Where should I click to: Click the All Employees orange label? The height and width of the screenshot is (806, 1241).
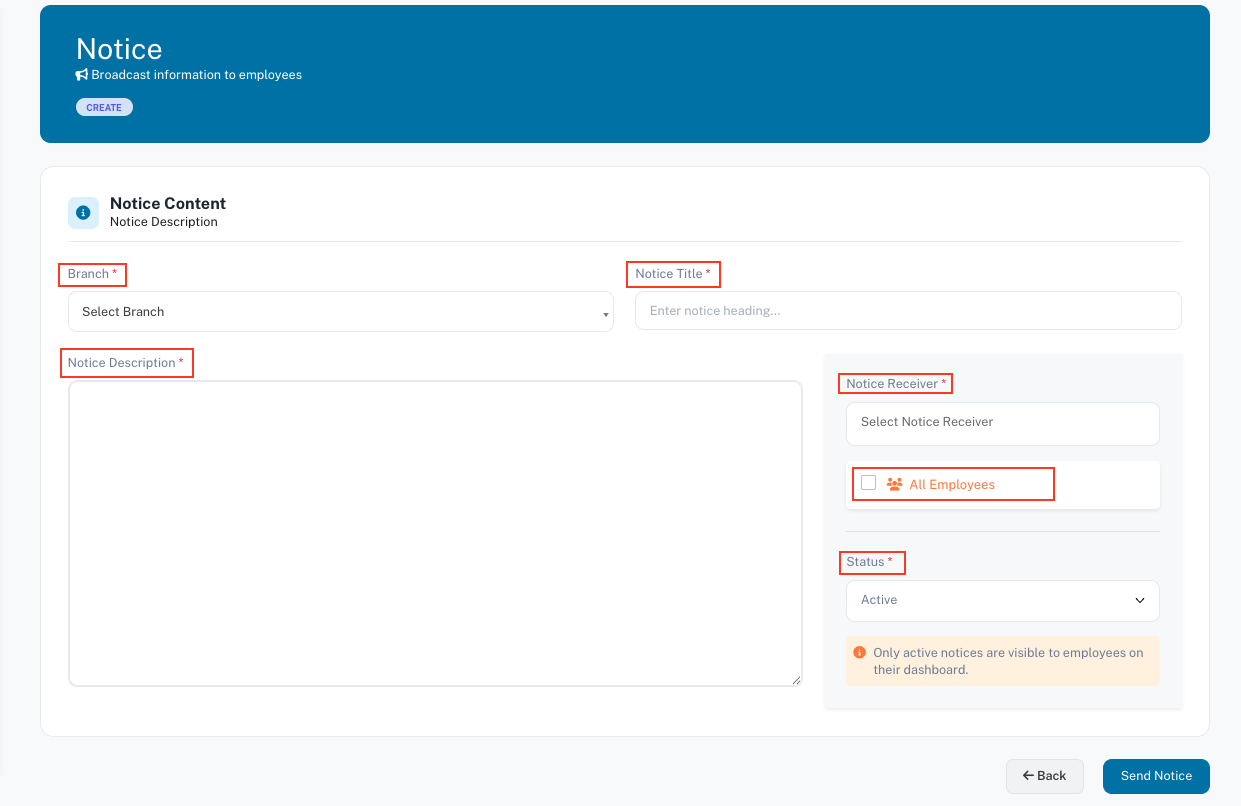point(952,485)
